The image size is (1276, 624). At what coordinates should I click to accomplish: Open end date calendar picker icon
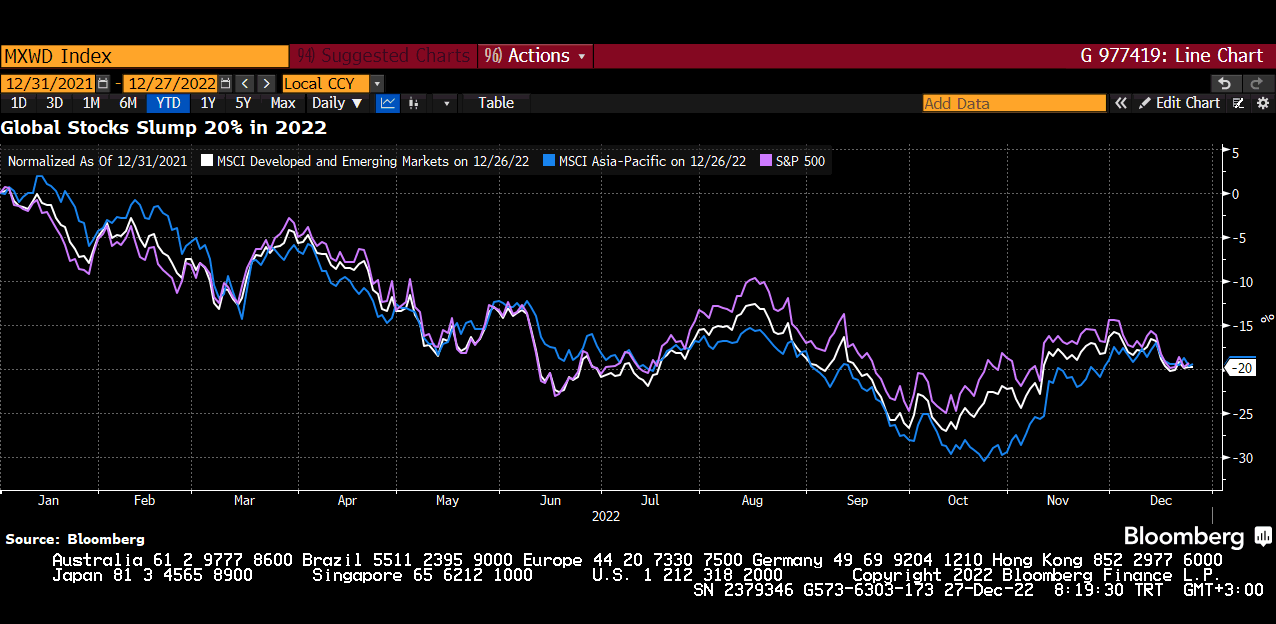coord(225,84)
